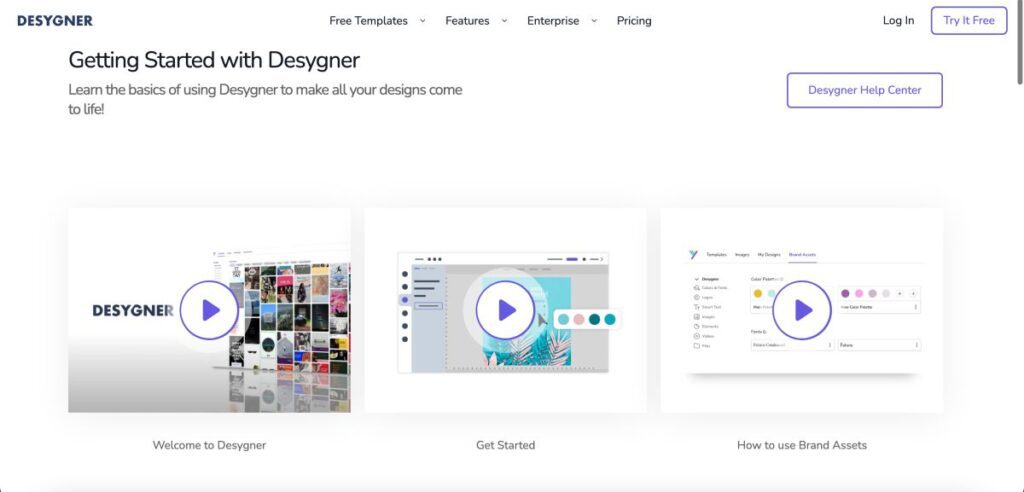Image resolution: width=1024 pixels, height=492 pixels.
Task: Click the Welcome to Desygner caption
Action: pos(209,445)
